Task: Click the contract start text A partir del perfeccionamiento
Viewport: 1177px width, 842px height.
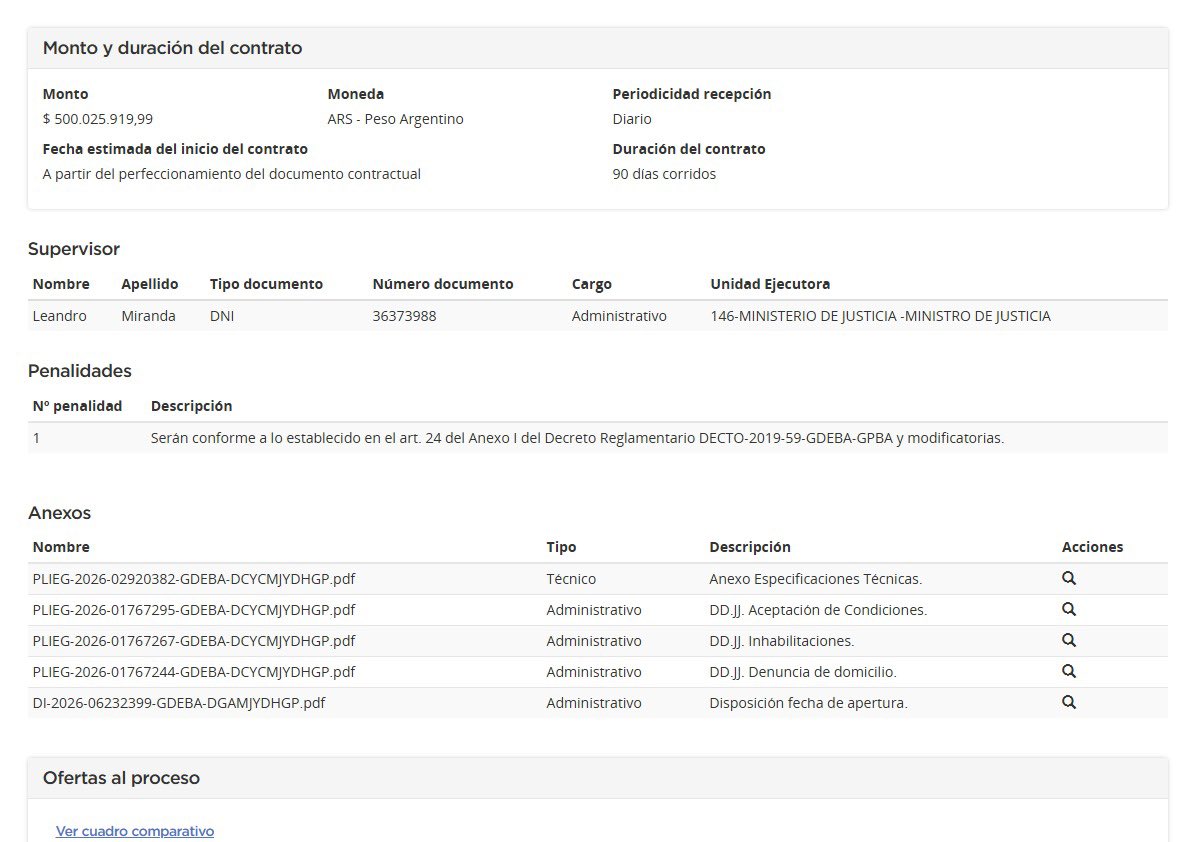Action: pos(232,173)
